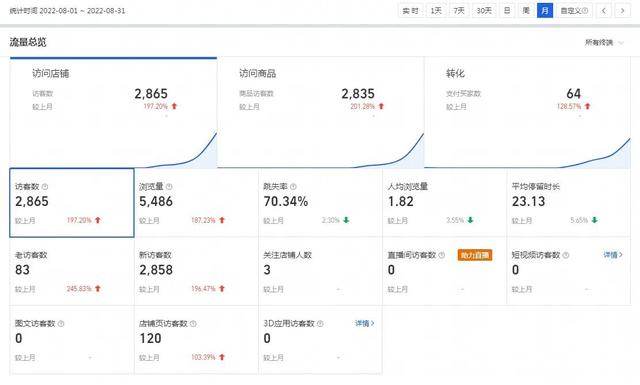640x385 pixels.
Task: Select the 月 time range tab
Action: [545, 11]
